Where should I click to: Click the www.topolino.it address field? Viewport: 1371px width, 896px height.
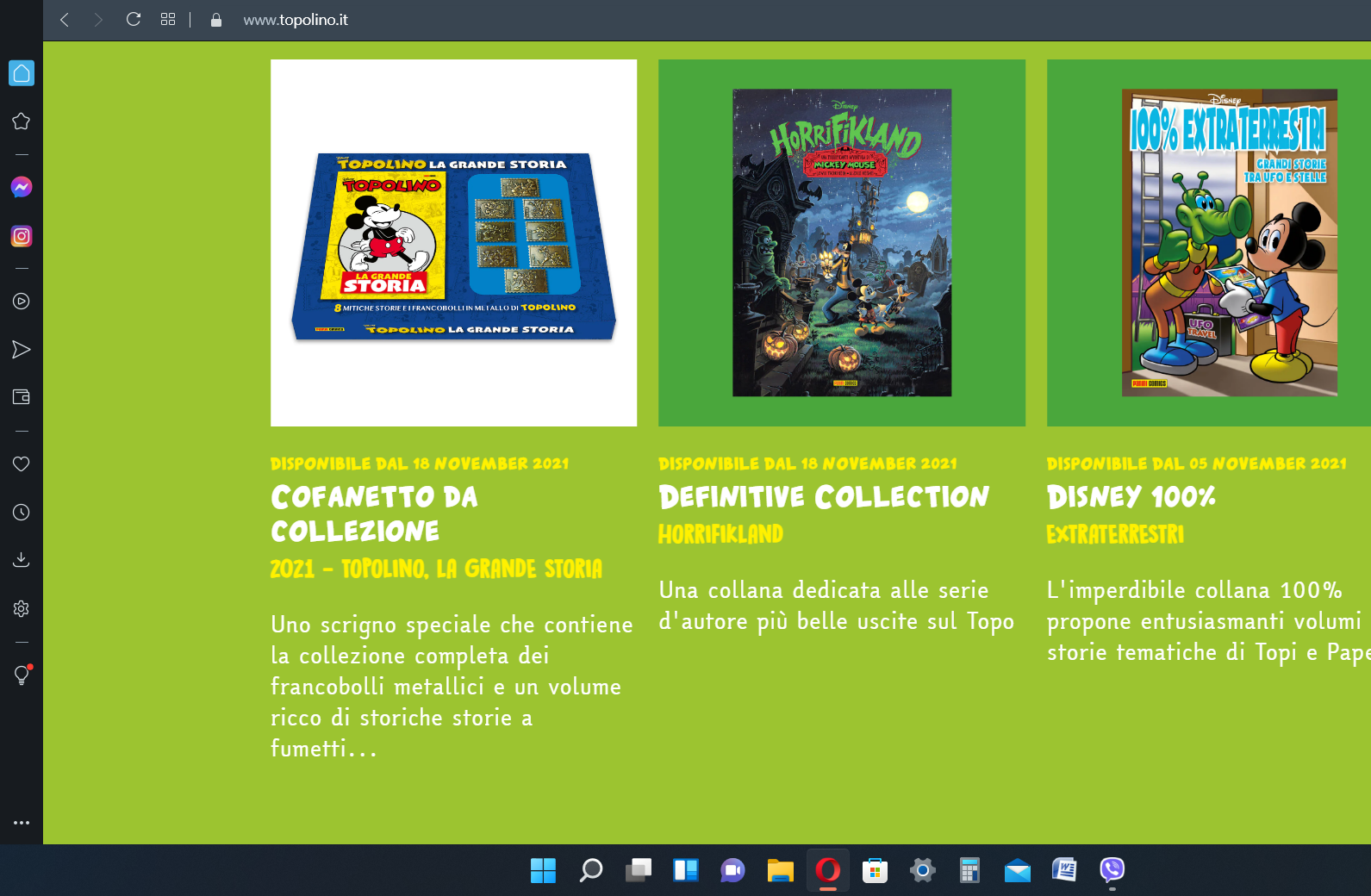click(x=296, y=20)
